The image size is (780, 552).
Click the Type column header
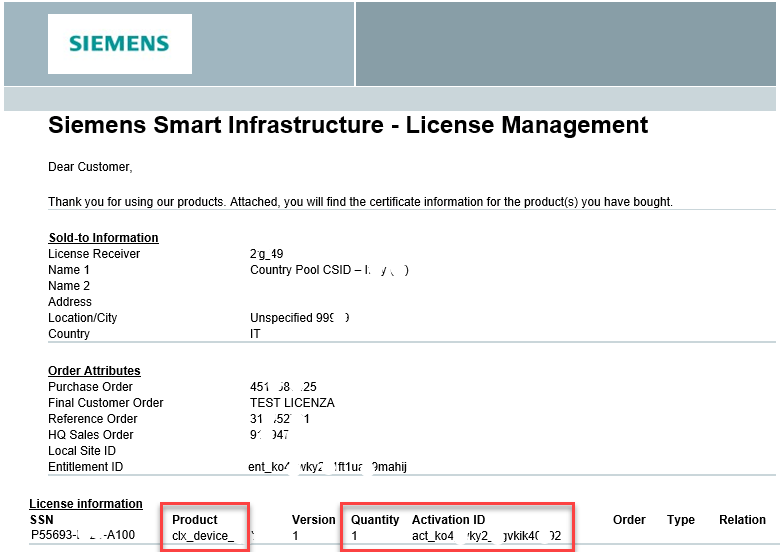coord(681,520)
